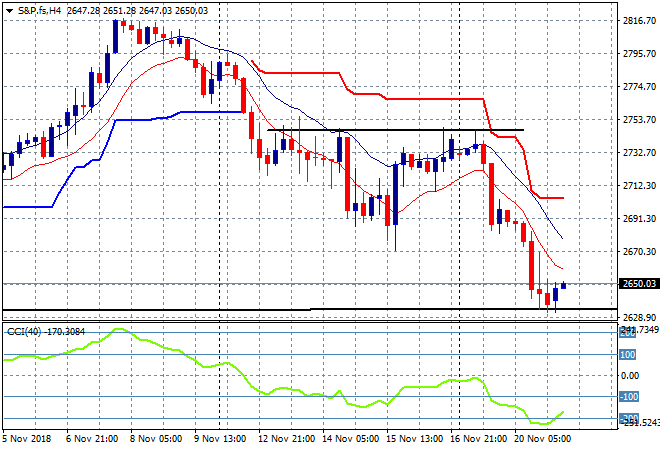Click the 2795.70 price axis label
Screen dimensions: 660x450
tap(639, 53)
